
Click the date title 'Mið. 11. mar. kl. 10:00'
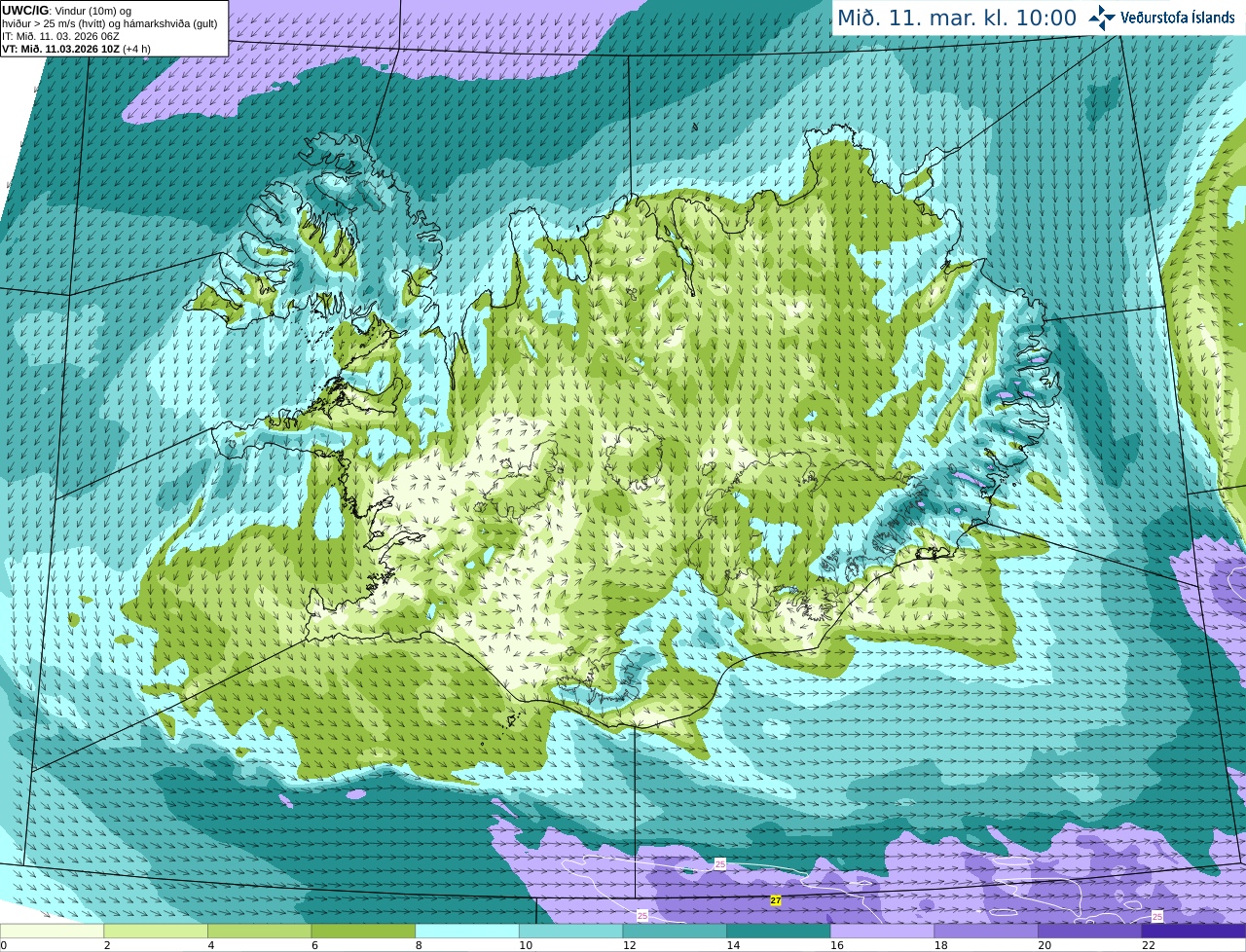[x=957, y=18]
